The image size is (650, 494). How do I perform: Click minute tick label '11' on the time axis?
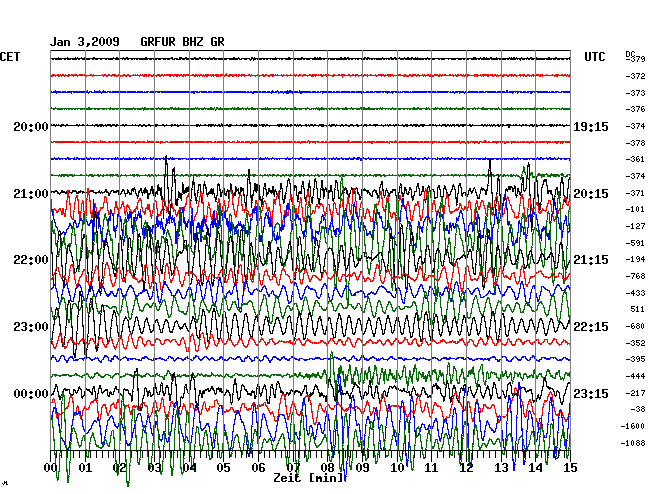coord(432,468)
